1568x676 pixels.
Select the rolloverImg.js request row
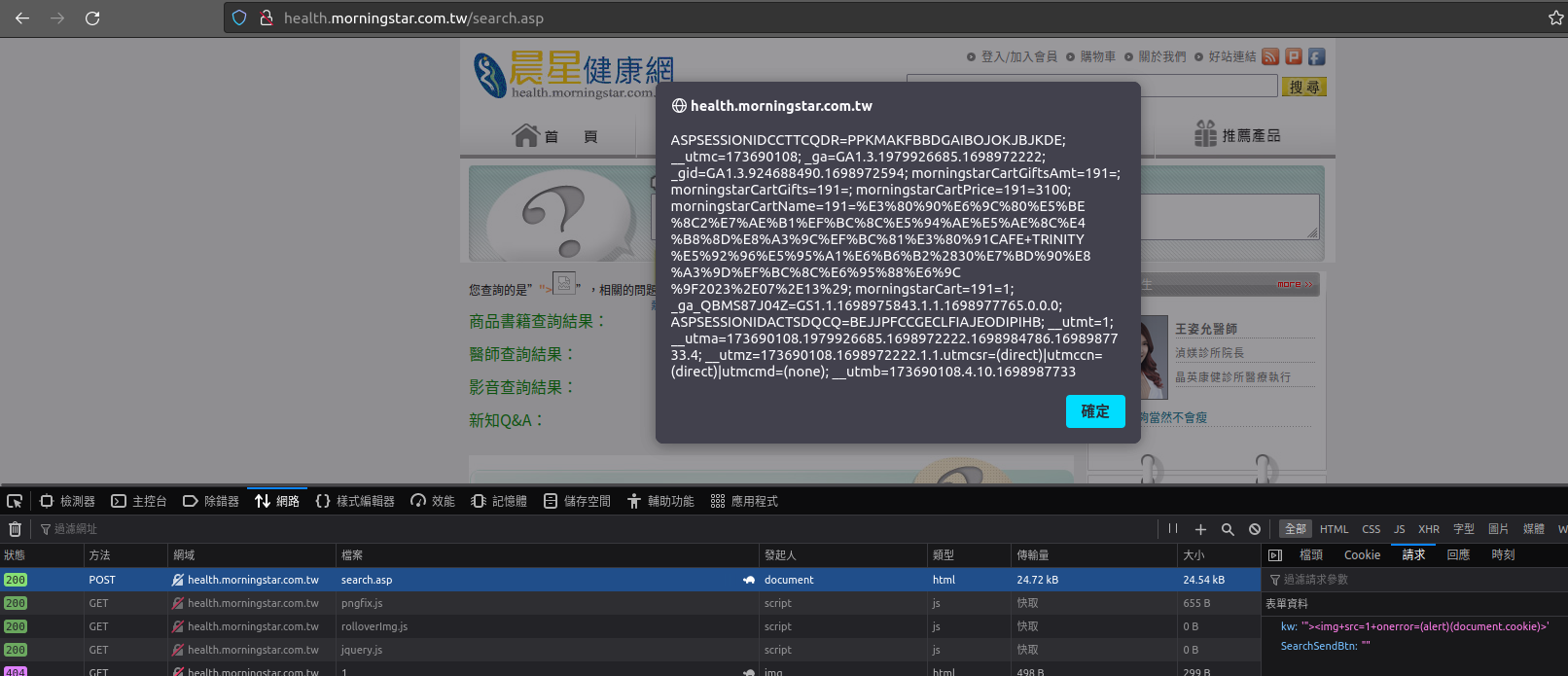(630, 626)
